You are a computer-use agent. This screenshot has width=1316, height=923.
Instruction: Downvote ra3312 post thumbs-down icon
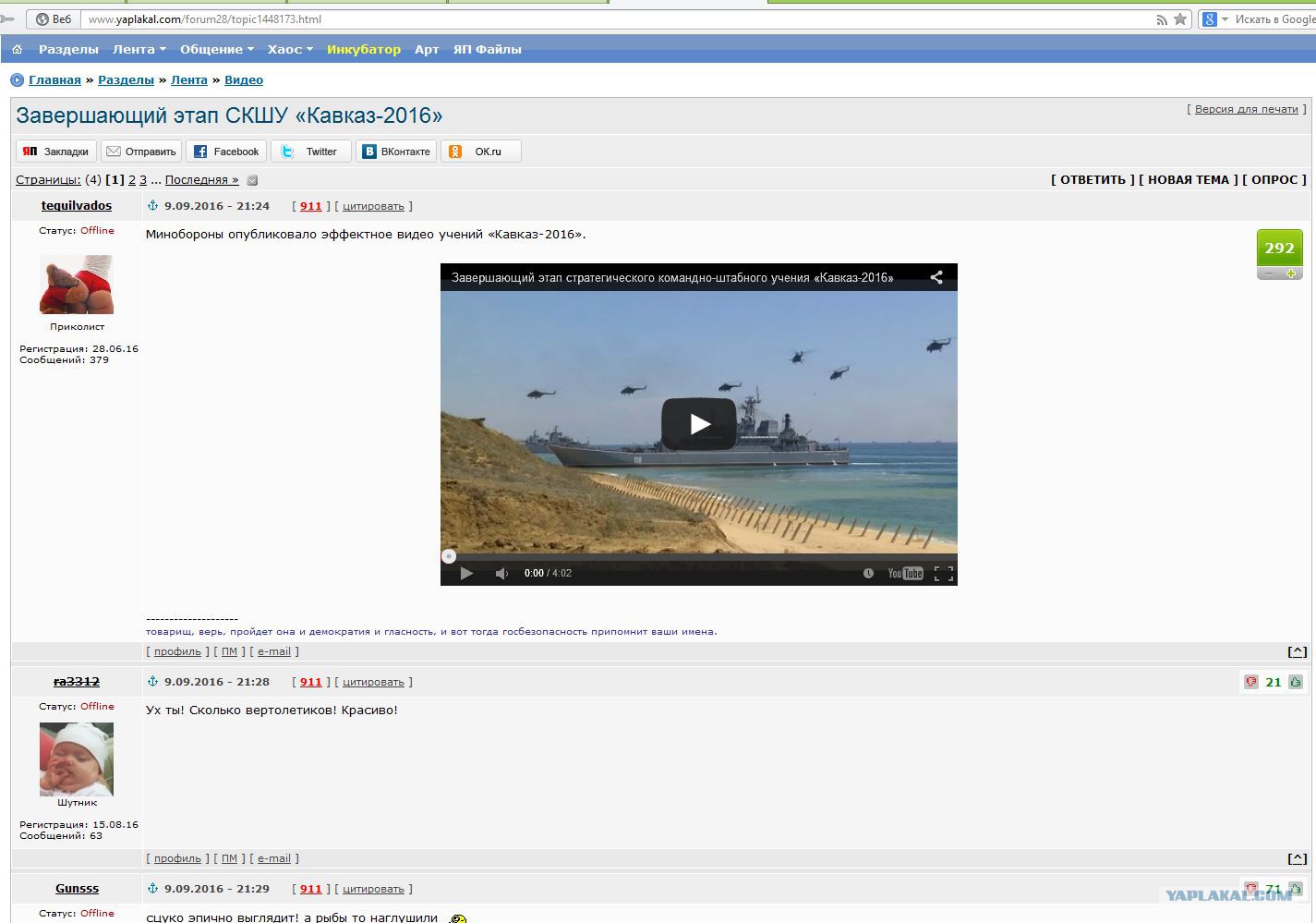(x=1251, y=682)
